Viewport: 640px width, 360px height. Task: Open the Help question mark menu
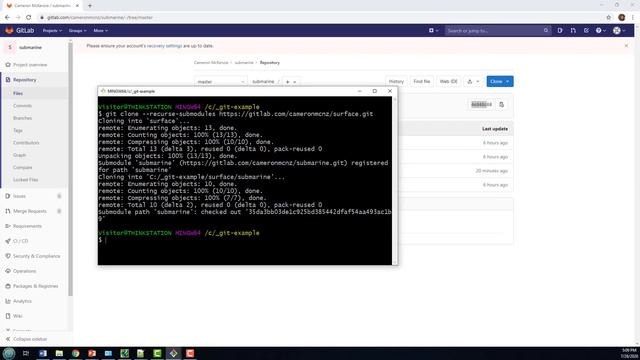pyautogui.click(x=600, y=30)
